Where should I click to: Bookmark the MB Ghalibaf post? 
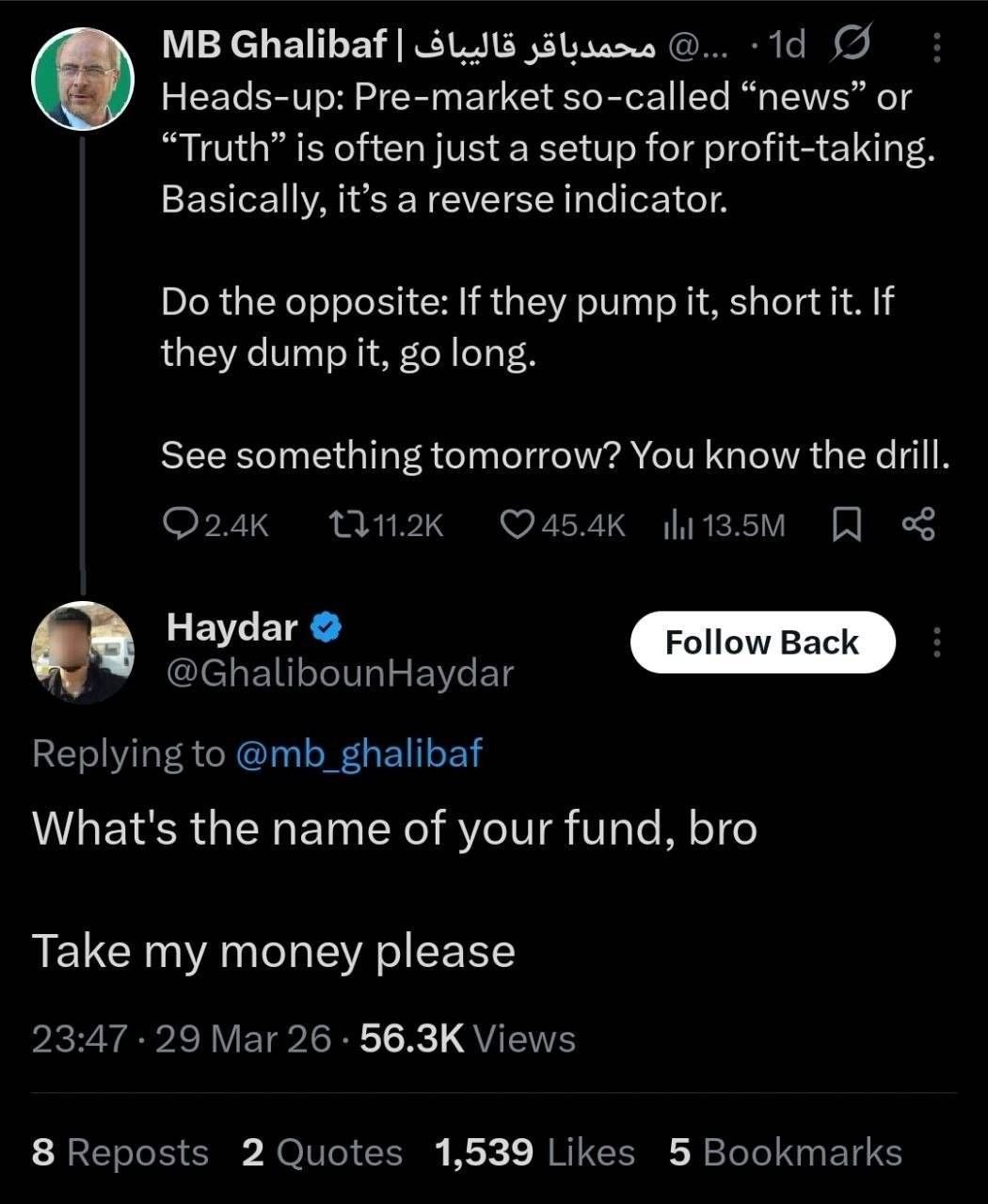[847, 525]
